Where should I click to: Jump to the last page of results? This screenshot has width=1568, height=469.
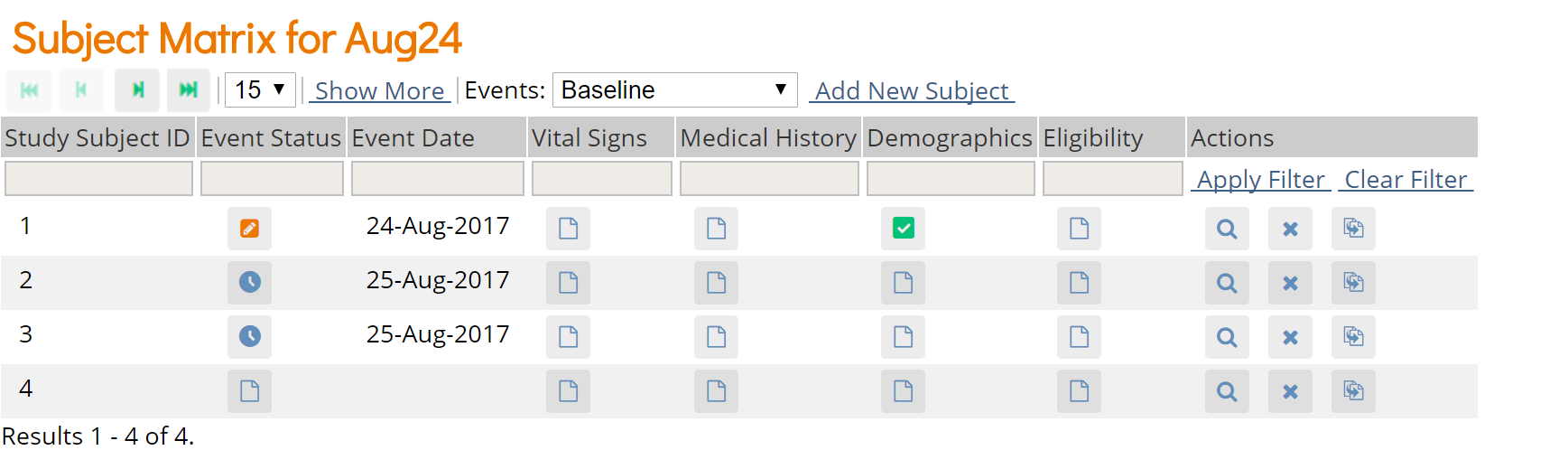point(188,90)
